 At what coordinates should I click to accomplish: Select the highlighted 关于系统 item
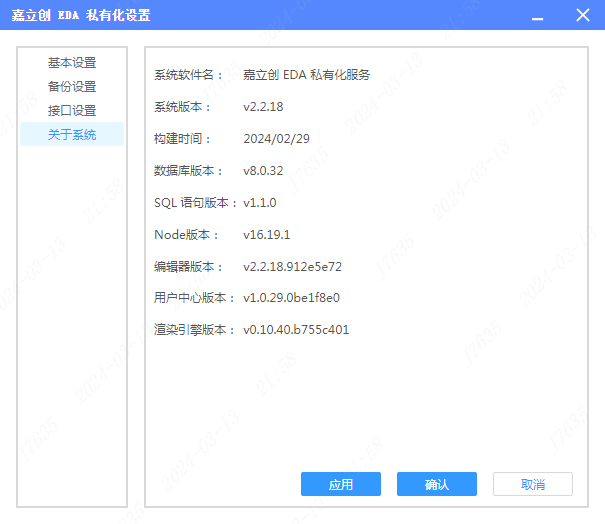pyautogui.click(x=72, y=135)
